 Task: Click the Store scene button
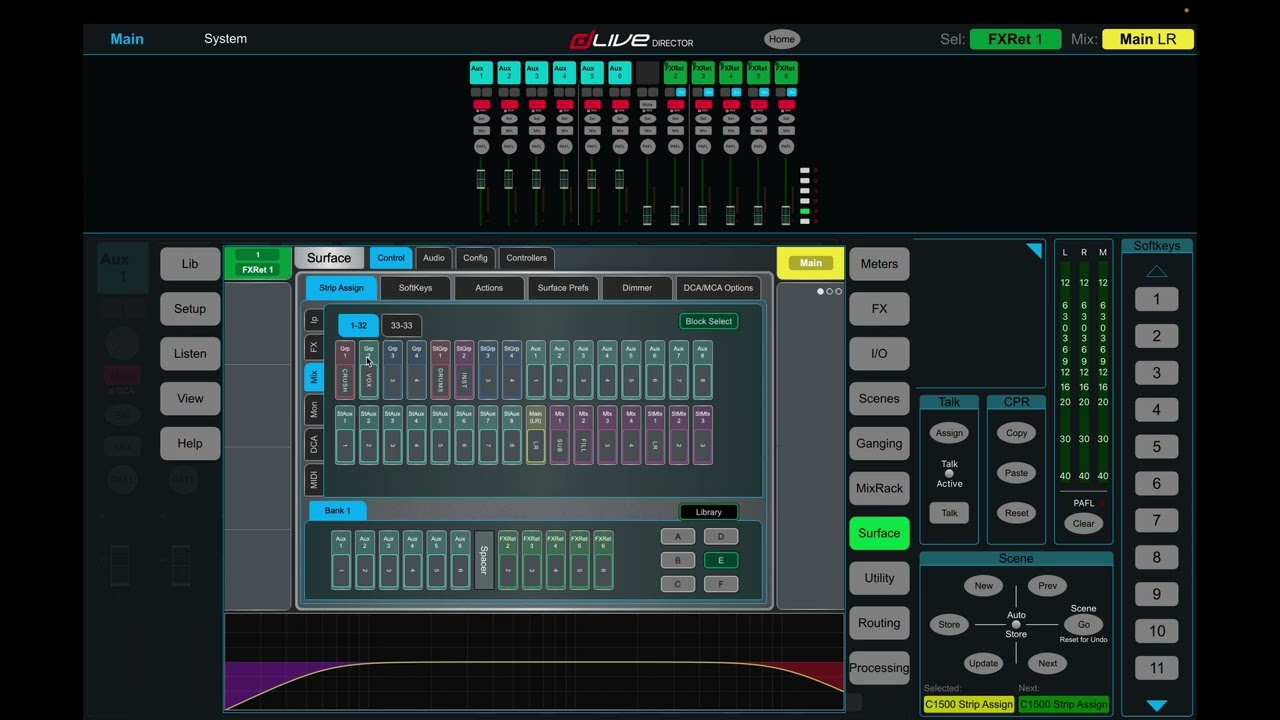coord(949,625)
